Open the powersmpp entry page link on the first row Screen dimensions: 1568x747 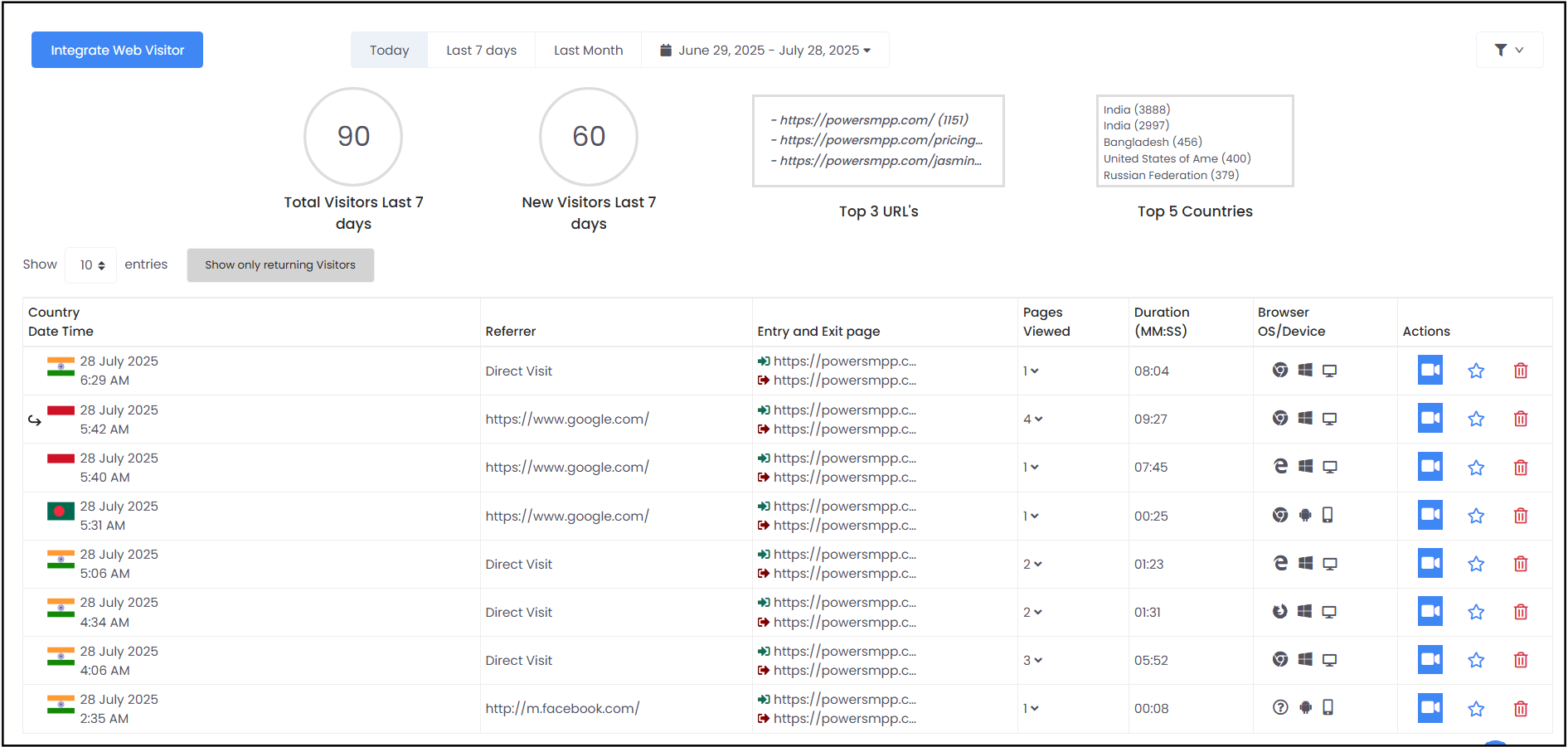pyautogui.click(x=845, y=361)
